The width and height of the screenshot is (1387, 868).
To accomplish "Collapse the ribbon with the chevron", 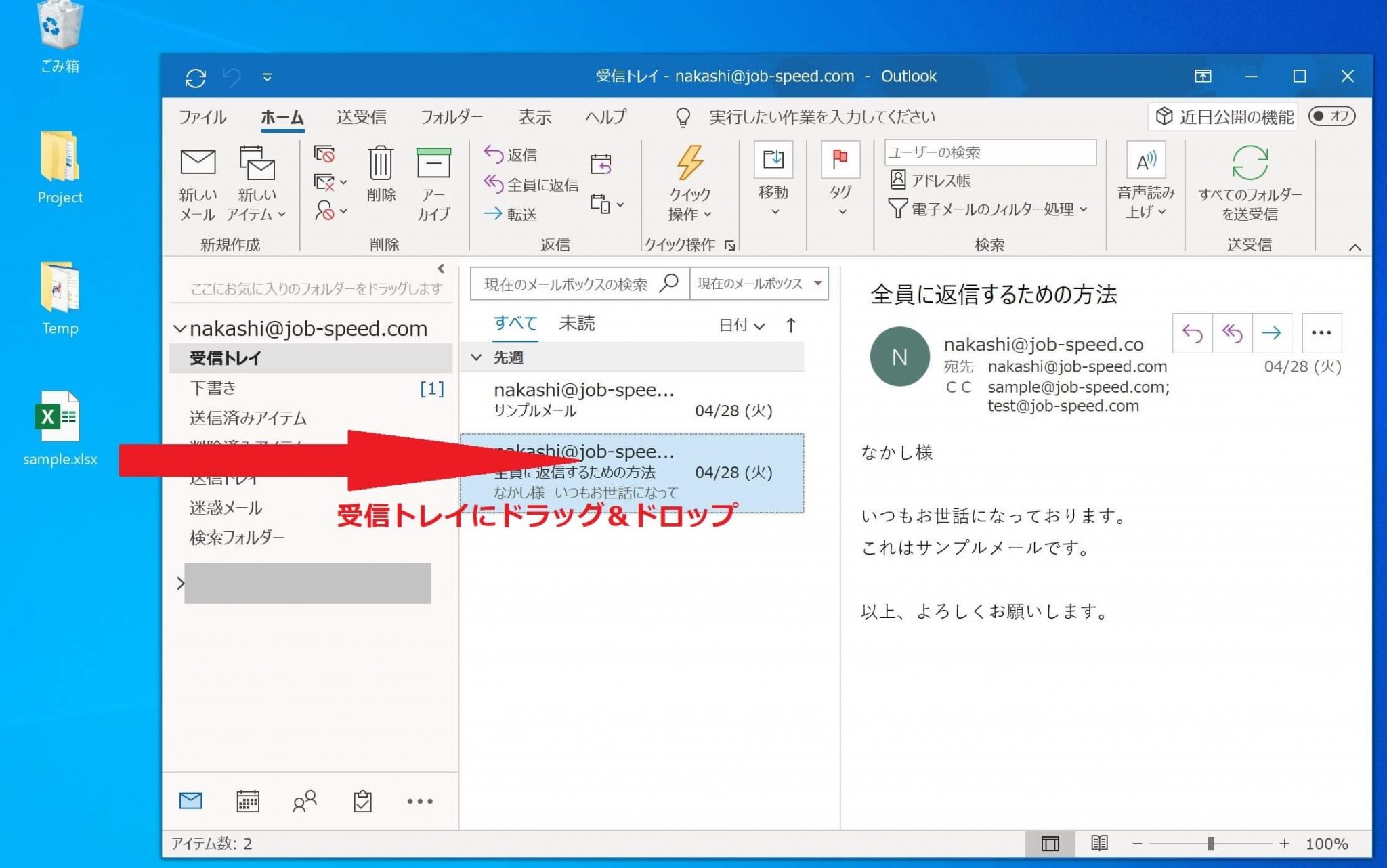I will [1354, 248].
